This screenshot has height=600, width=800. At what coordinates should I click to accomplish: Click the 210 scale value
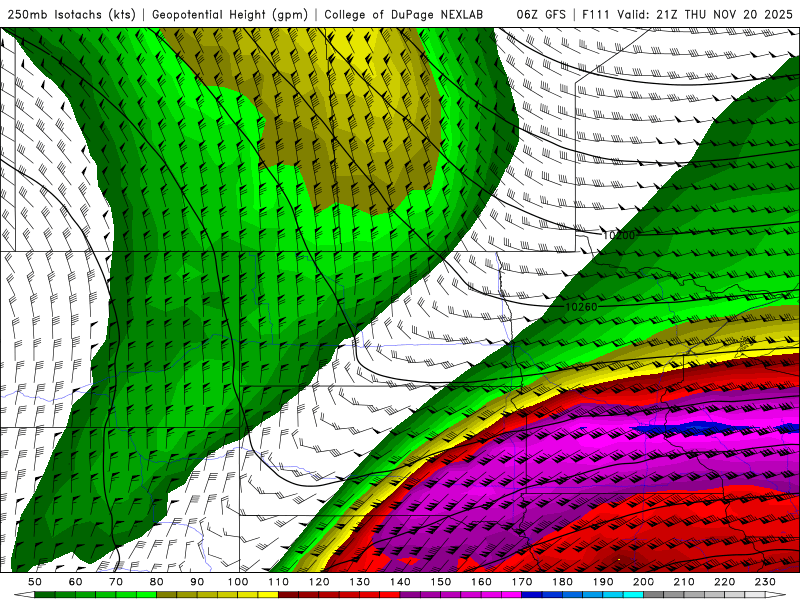684,582
